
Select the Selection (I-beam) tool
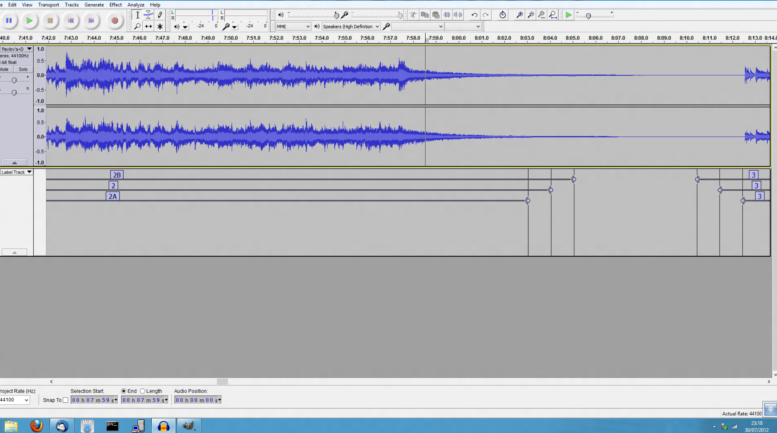point(137,15)
